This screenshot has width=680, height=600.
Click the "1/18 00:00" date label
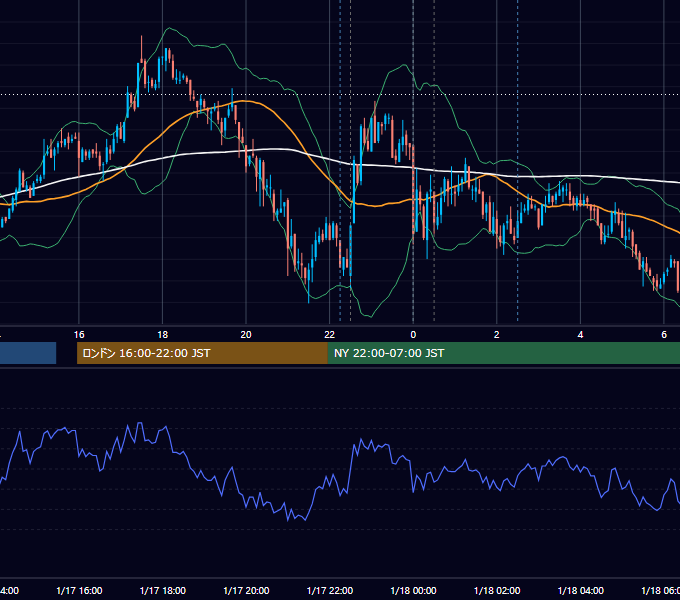[x=413, y=590]
